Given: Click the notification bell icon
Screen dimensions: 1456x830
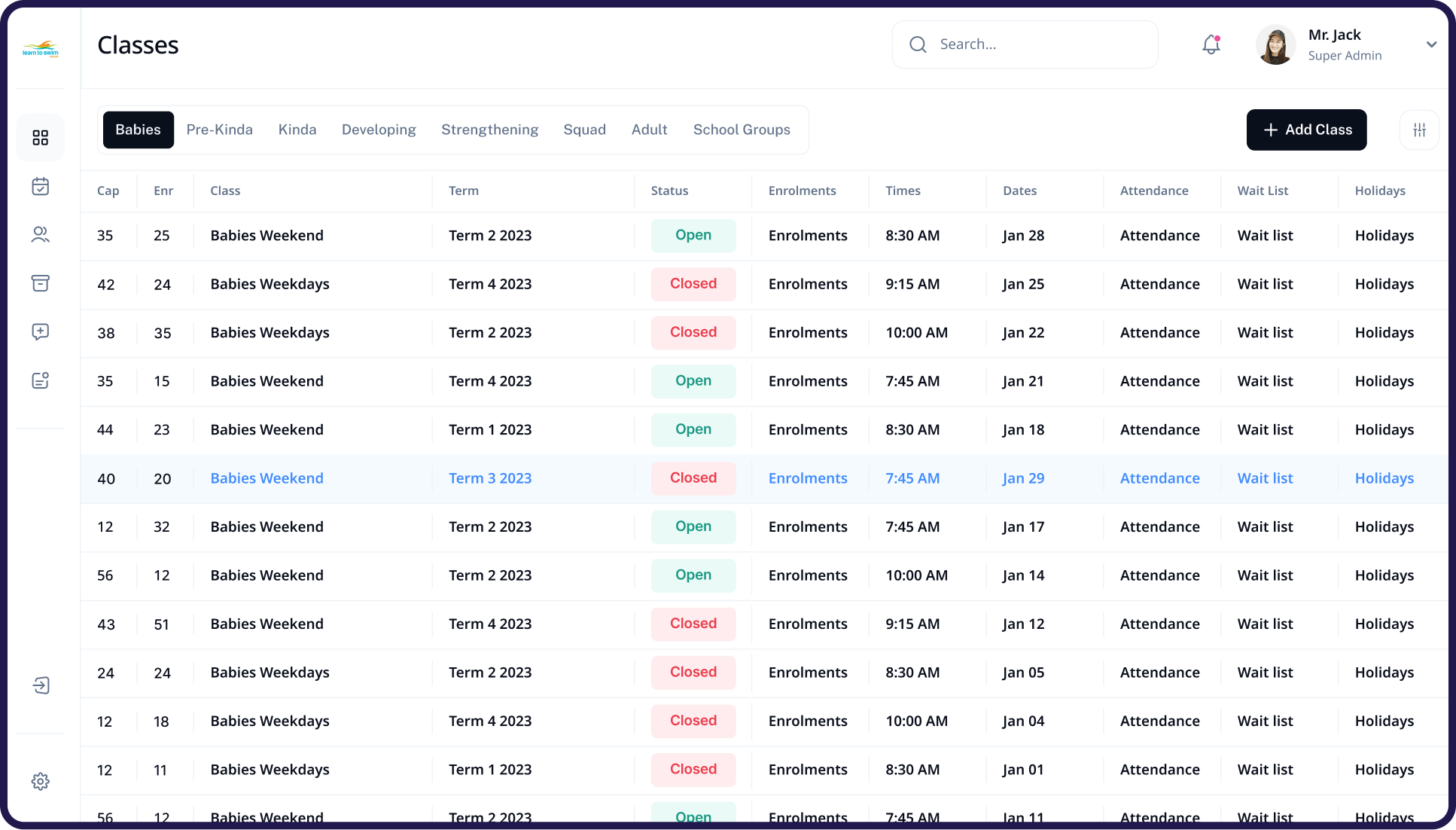Looking at the screenshot, I should tap(1211, 44).
